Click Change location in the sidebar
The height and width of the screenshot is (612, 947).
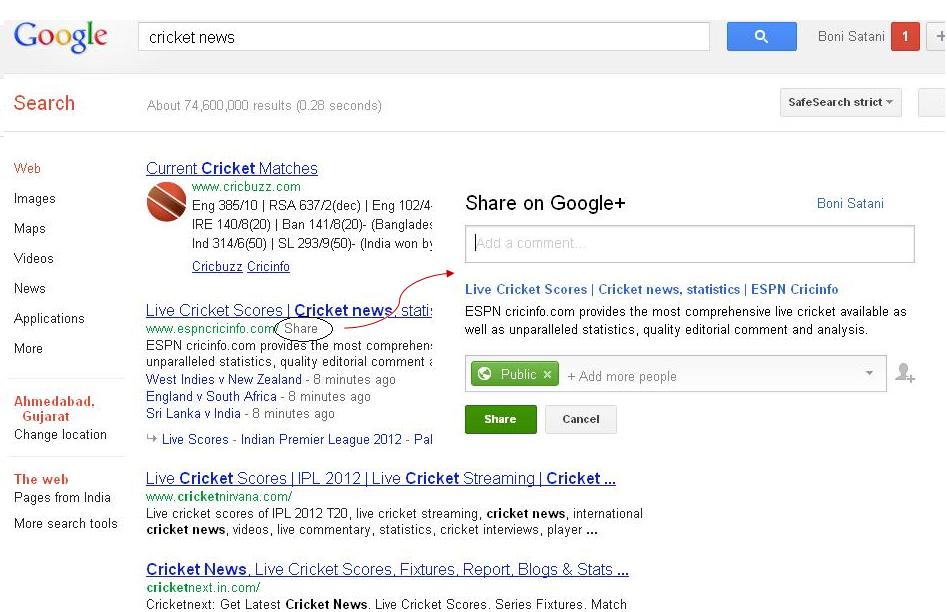[60, 435]
